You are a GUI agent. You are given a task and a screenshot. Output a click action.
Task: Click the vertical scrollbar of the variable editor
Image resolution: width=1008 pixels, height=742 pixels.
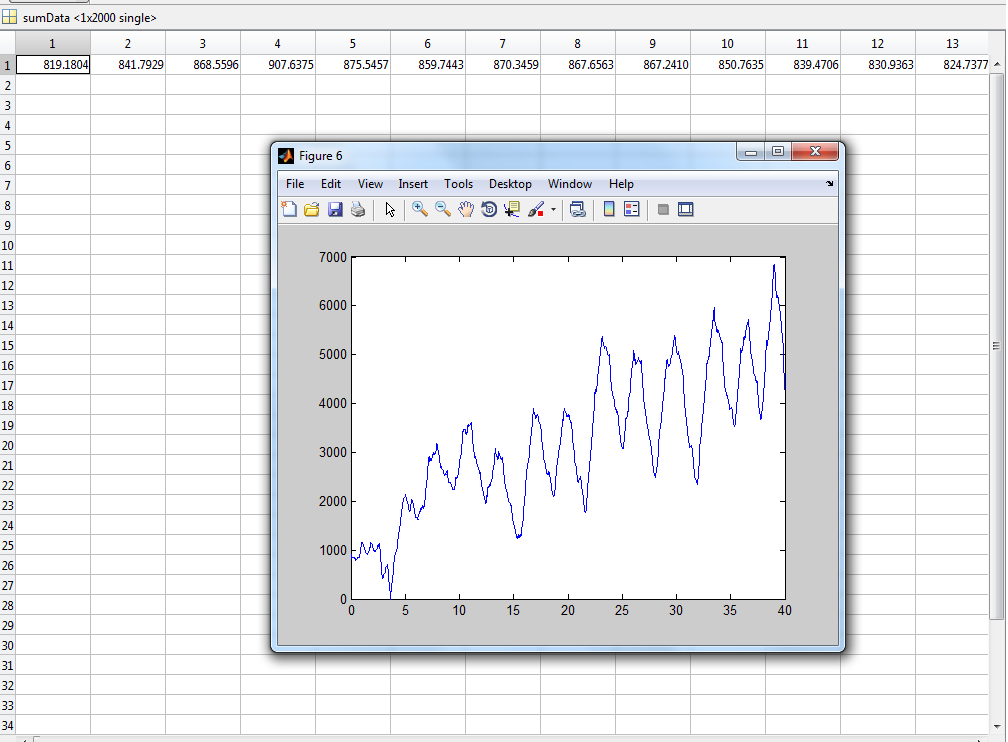(996, 345)
